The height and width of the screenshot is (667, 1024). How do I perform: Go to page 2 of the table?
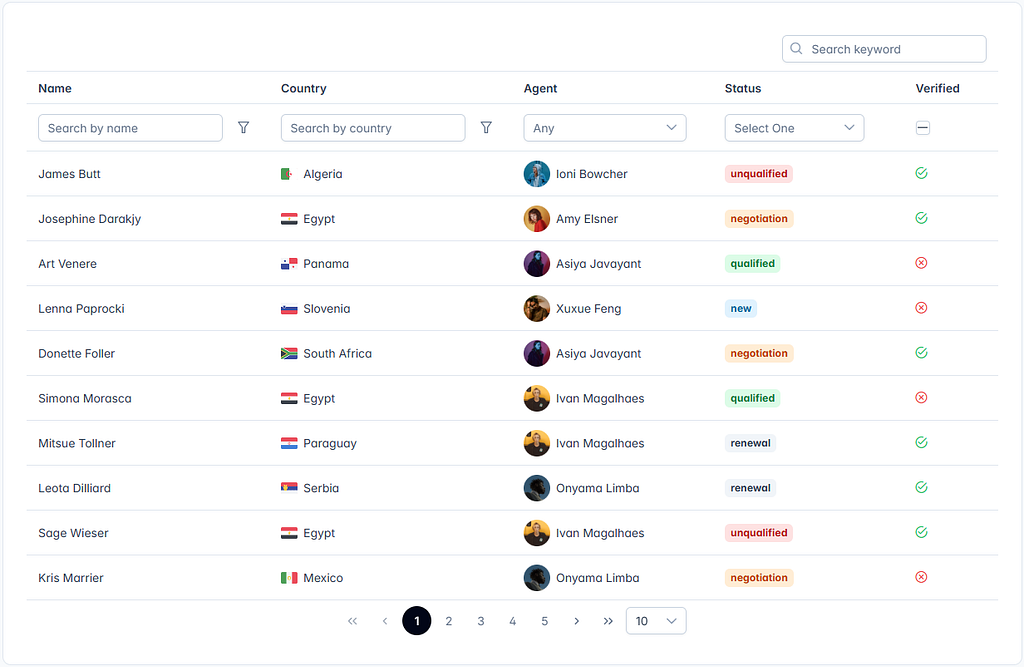pos(449,621)
